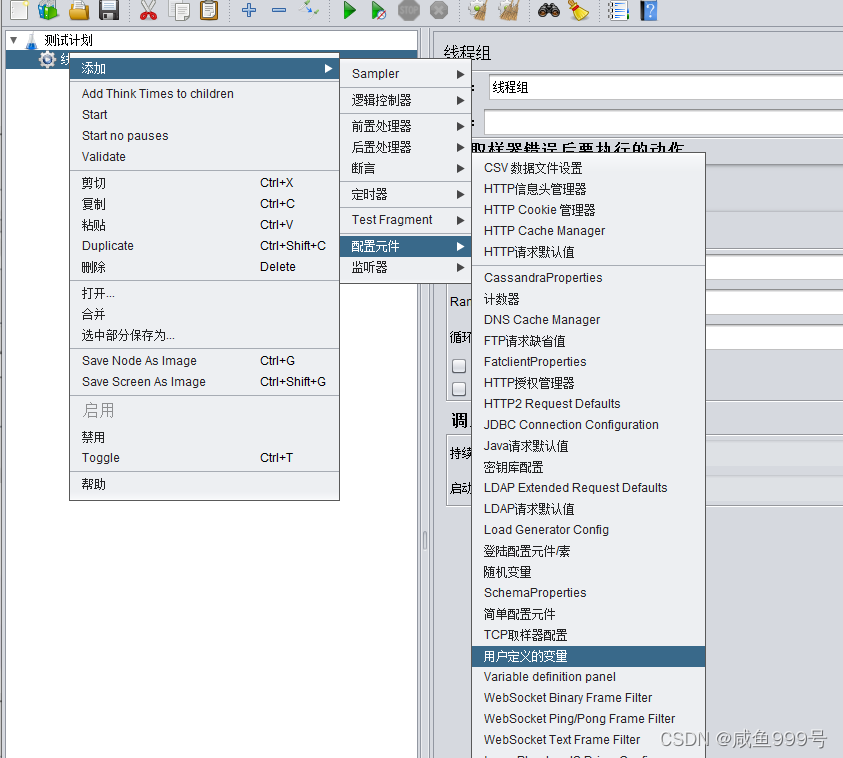Click the Clear single broom icon

478,10
